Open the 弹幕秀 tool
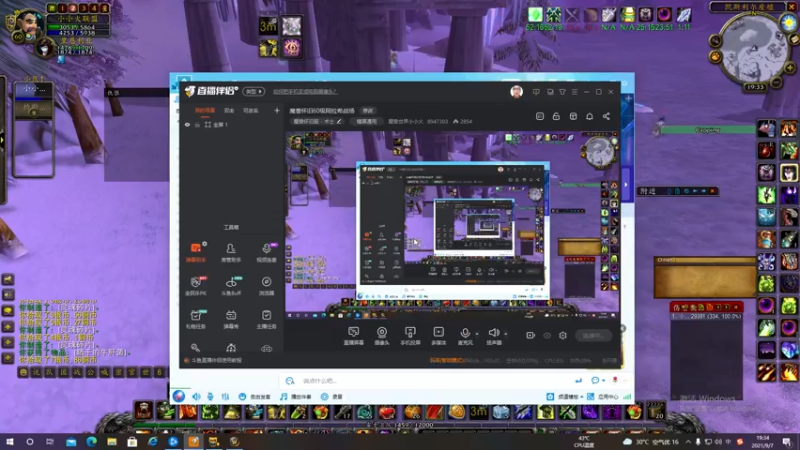The width and height of the screenshot is (800, 450). coord(231,319)
